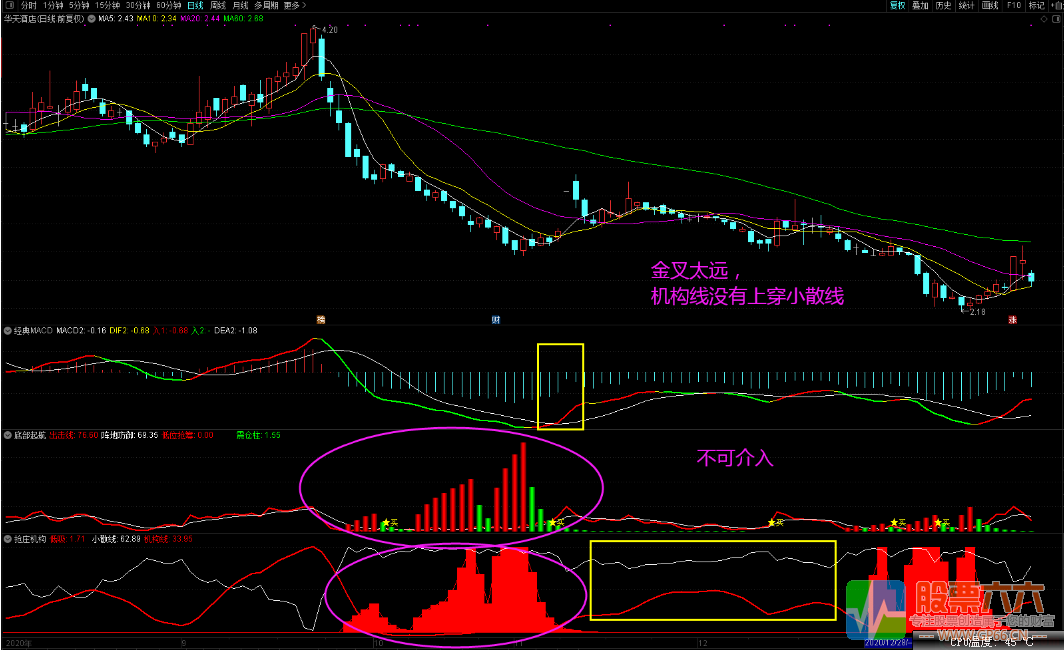Screen dimensions: 1064x650
Task: Click the 2020/12/28 date label on timeline
Action: coord(887,643)
